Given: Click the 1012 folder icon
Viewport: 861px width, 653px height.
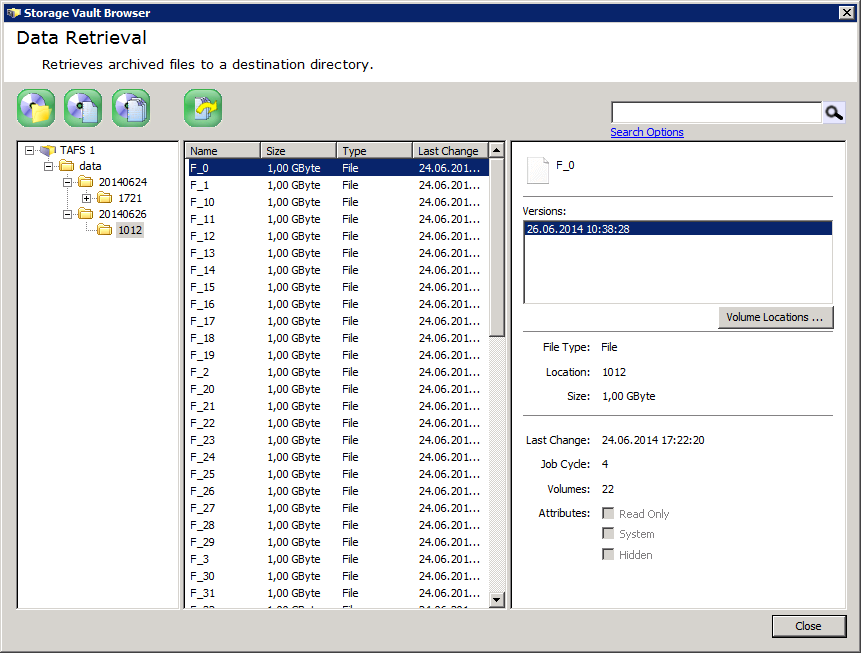Looking at the screenshot, I should click(x=105, y=230).
